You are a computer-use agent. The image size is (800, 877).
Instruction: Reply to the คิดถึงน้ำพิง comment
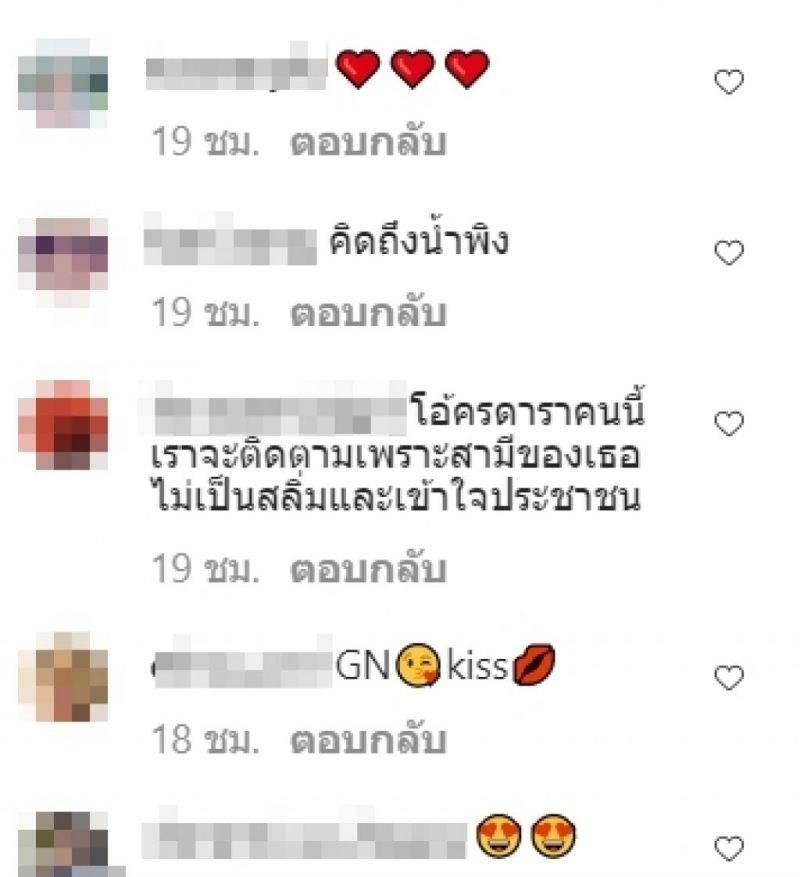(x=368, y=313)
